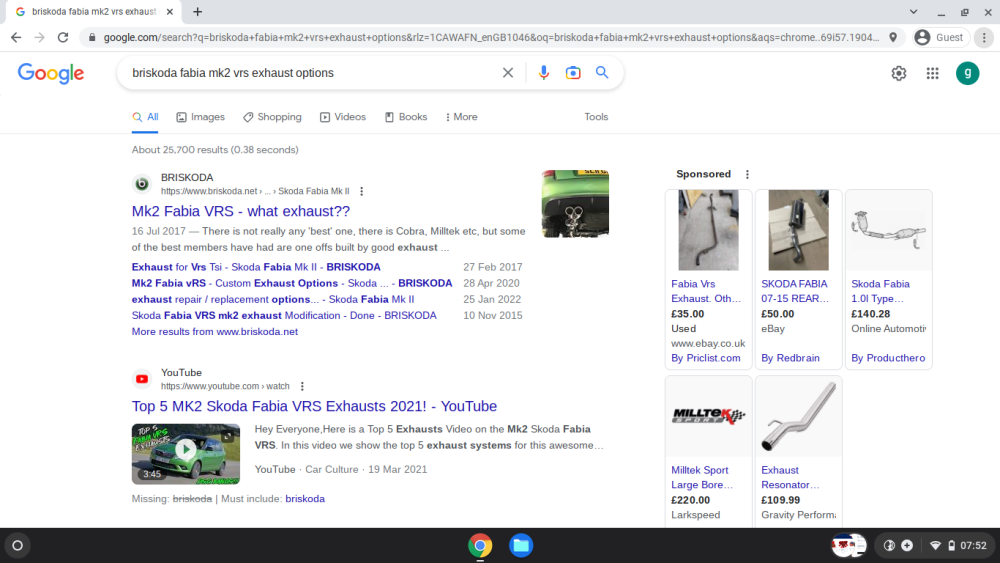Click More results from www.briskoda.net
Screen dimensions: 1000x563
pyautogui.click(x=214, y=332)
